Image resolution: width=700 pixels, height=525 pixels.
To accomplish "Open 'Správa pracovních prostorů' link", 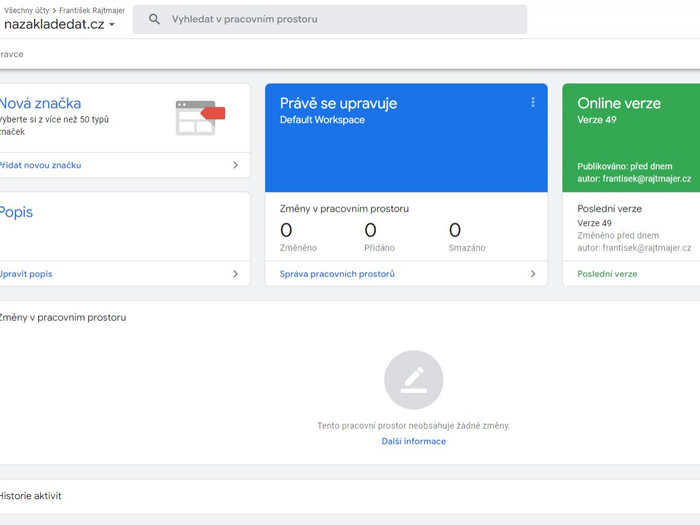I will click(337, 273).
